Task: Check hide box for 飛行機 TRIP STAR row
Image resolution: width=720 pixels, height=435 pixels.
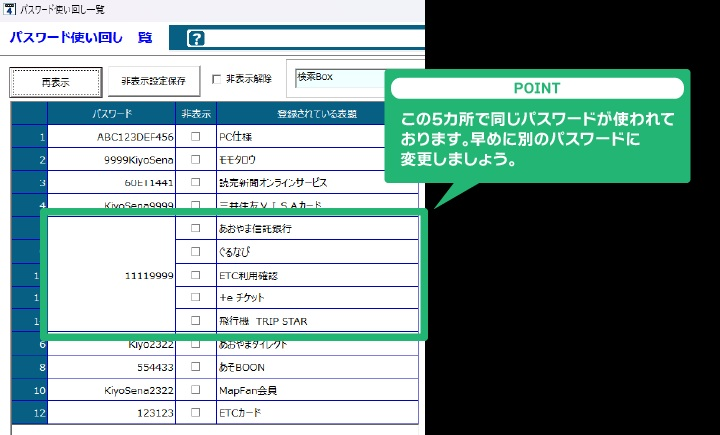Action: [x=196, y=321]
